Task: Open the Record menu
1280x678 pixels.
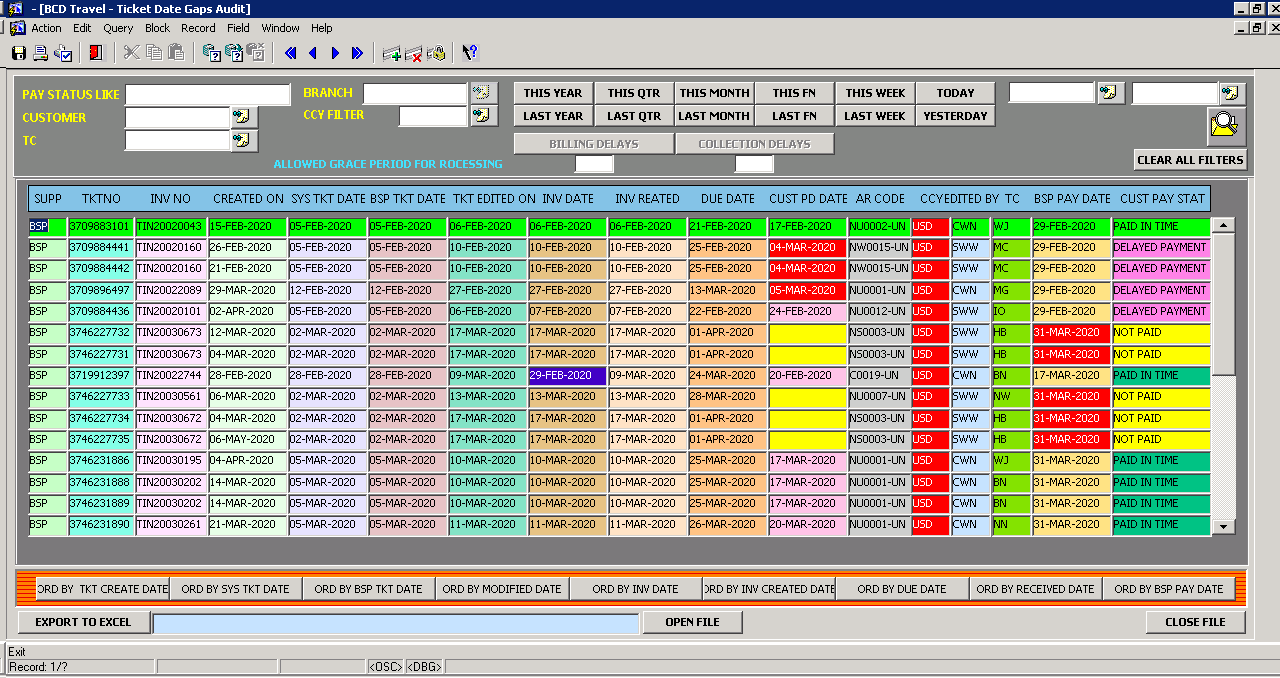Action: 198,28
